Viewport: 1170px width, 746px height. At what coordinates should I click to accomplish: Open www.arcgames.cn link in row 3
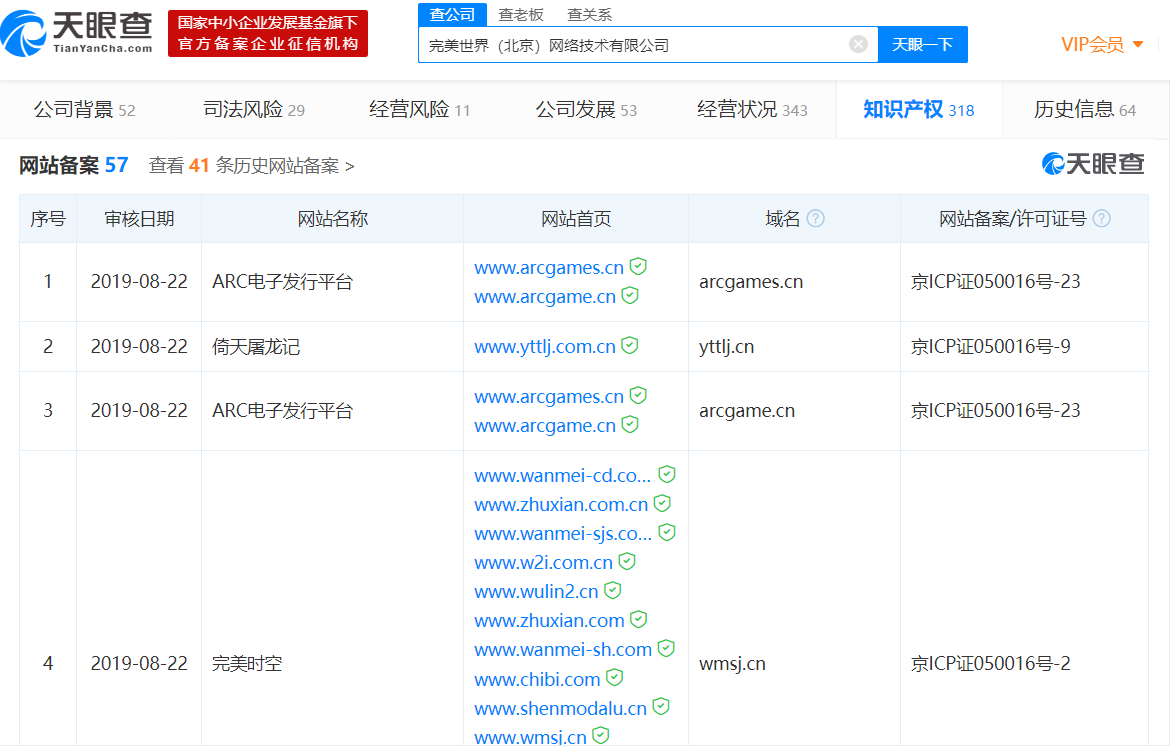pyautogui.click(x=548, y=397)
